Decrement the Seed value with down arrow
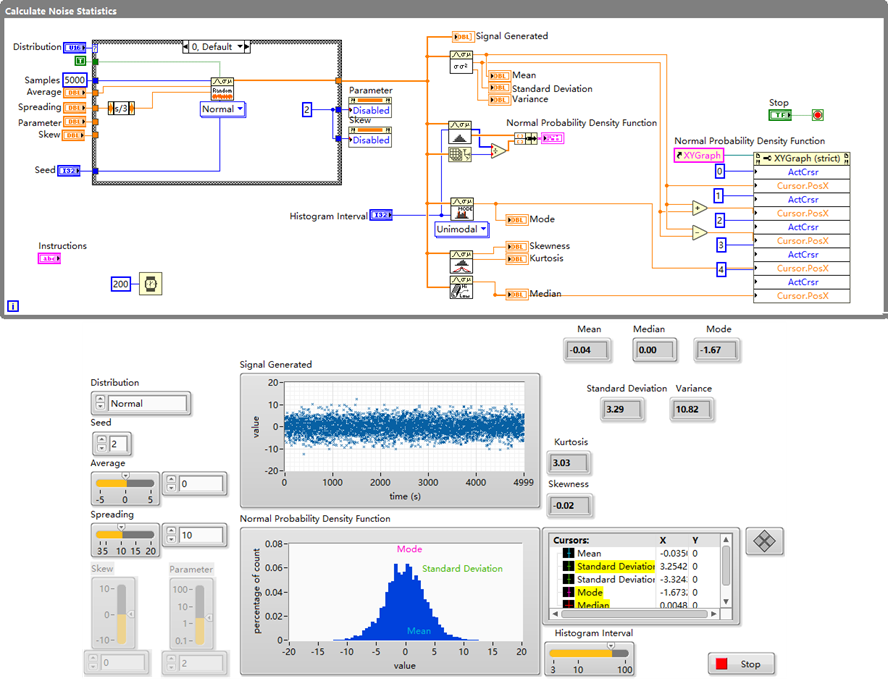Image resolution: width=888 pixels, height=681 pixels. [x=101, y=448]
